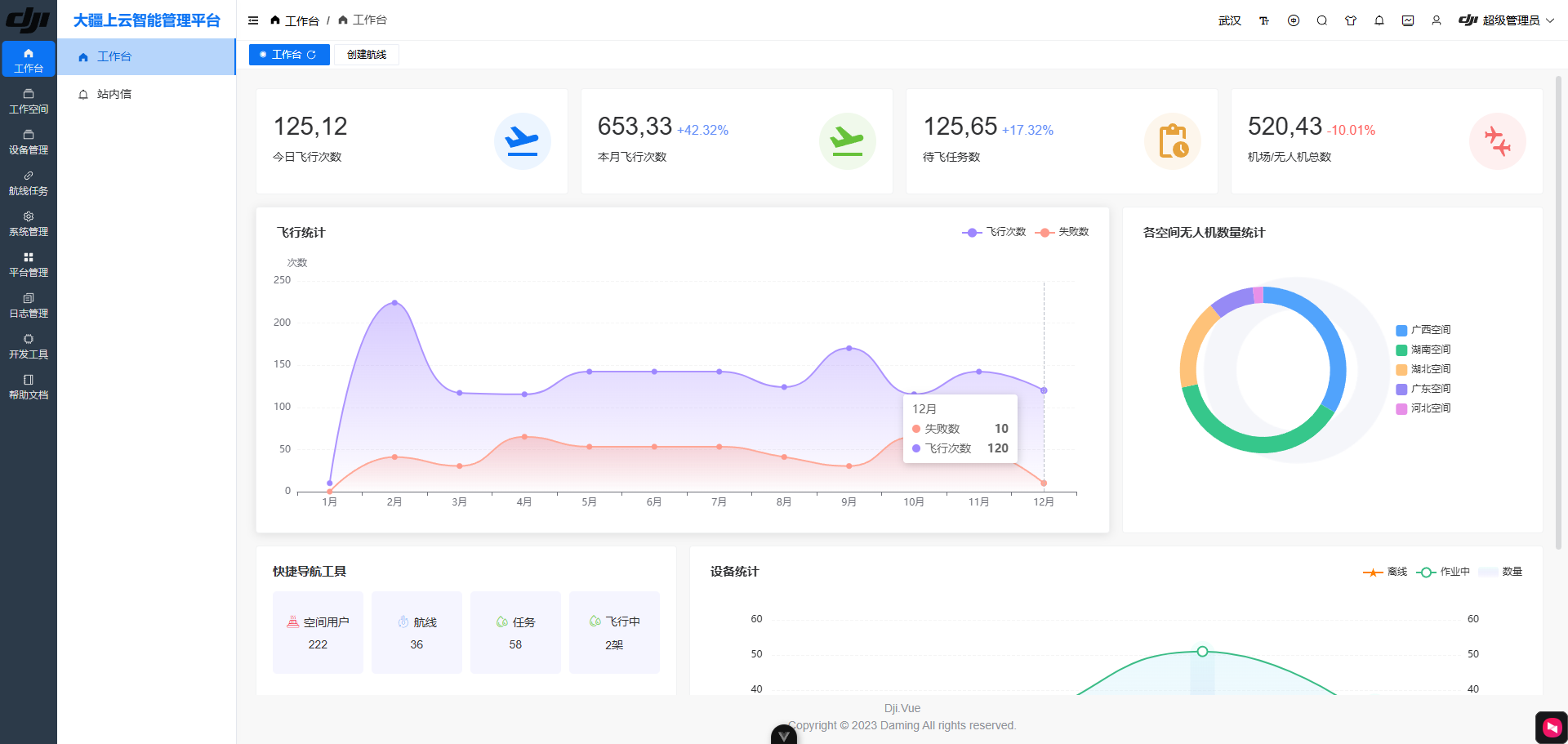
Task: Click 2月 peak point on 飞行次数 line
Action: (x=394, y=302)
